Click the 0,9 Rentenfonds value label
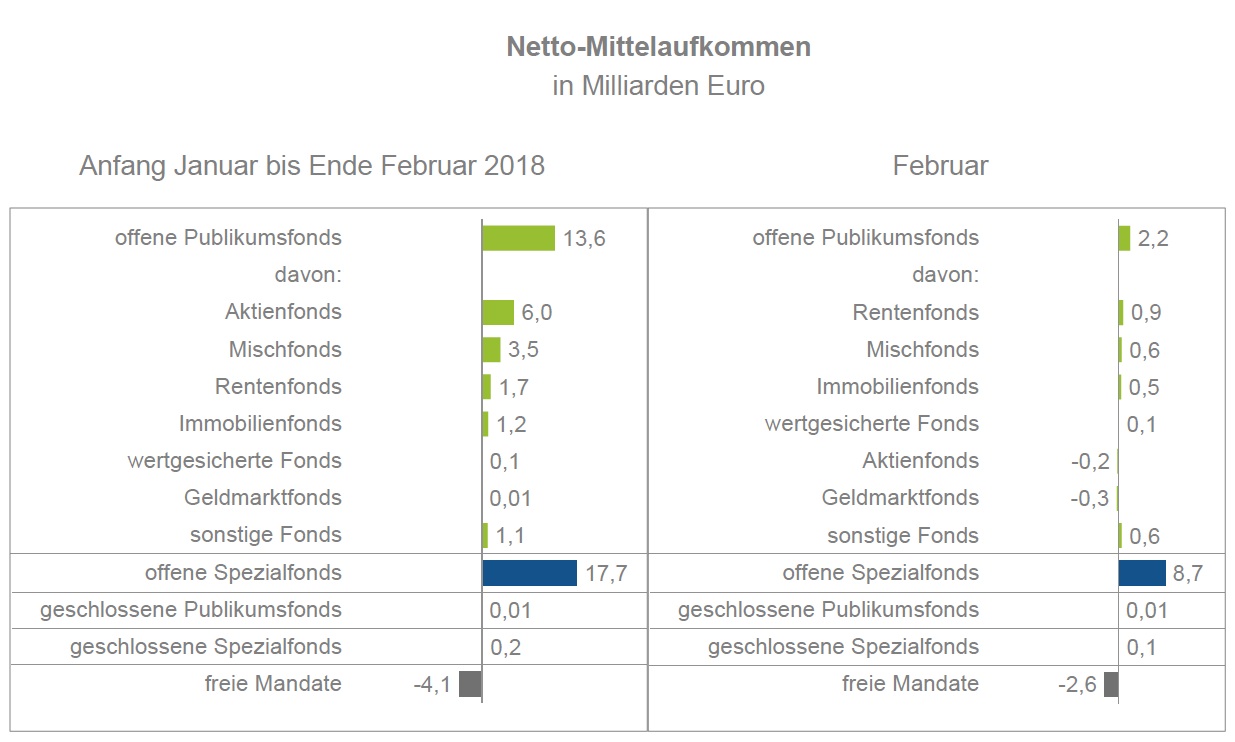 tap(1145, 313)
